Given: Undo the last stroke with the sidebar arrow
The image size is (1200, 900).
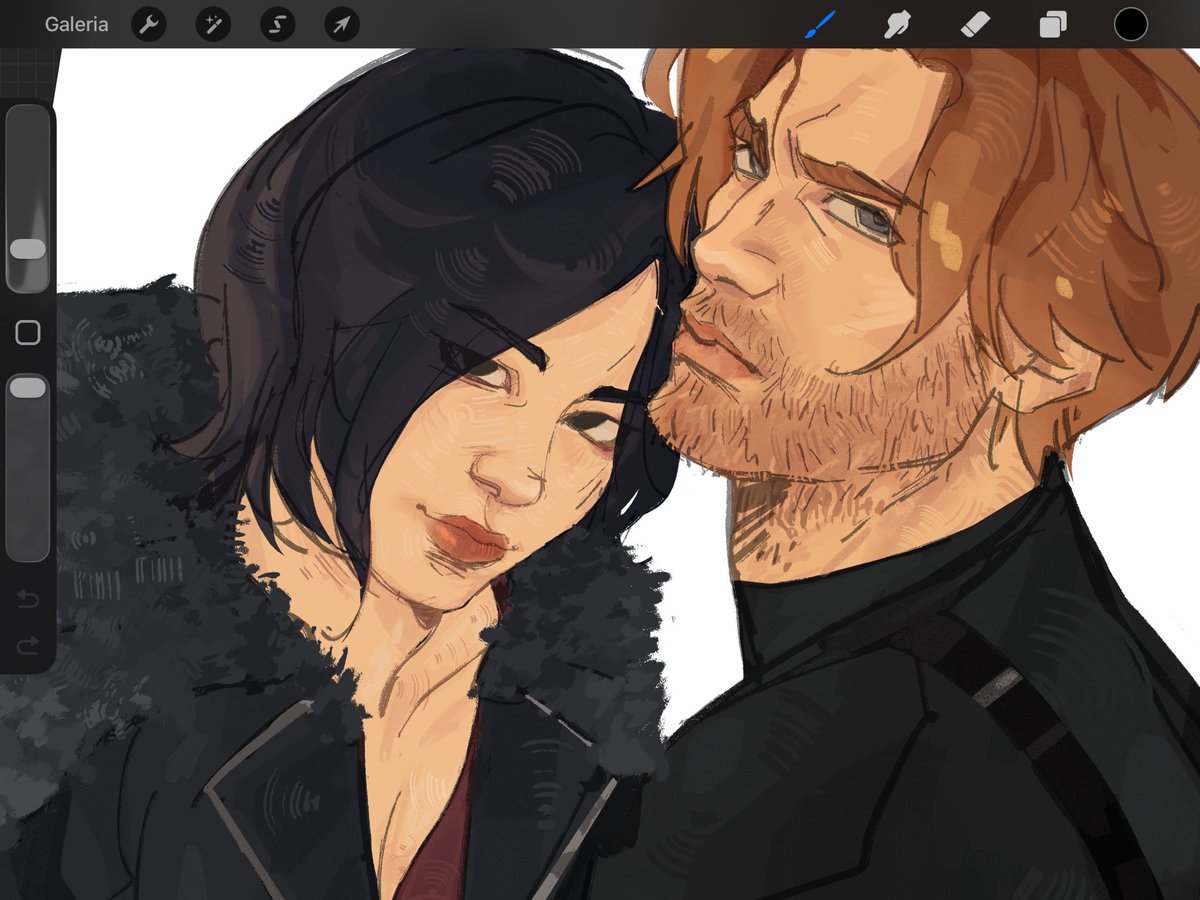Looking at the screenshot, I should tap(28, 600).
